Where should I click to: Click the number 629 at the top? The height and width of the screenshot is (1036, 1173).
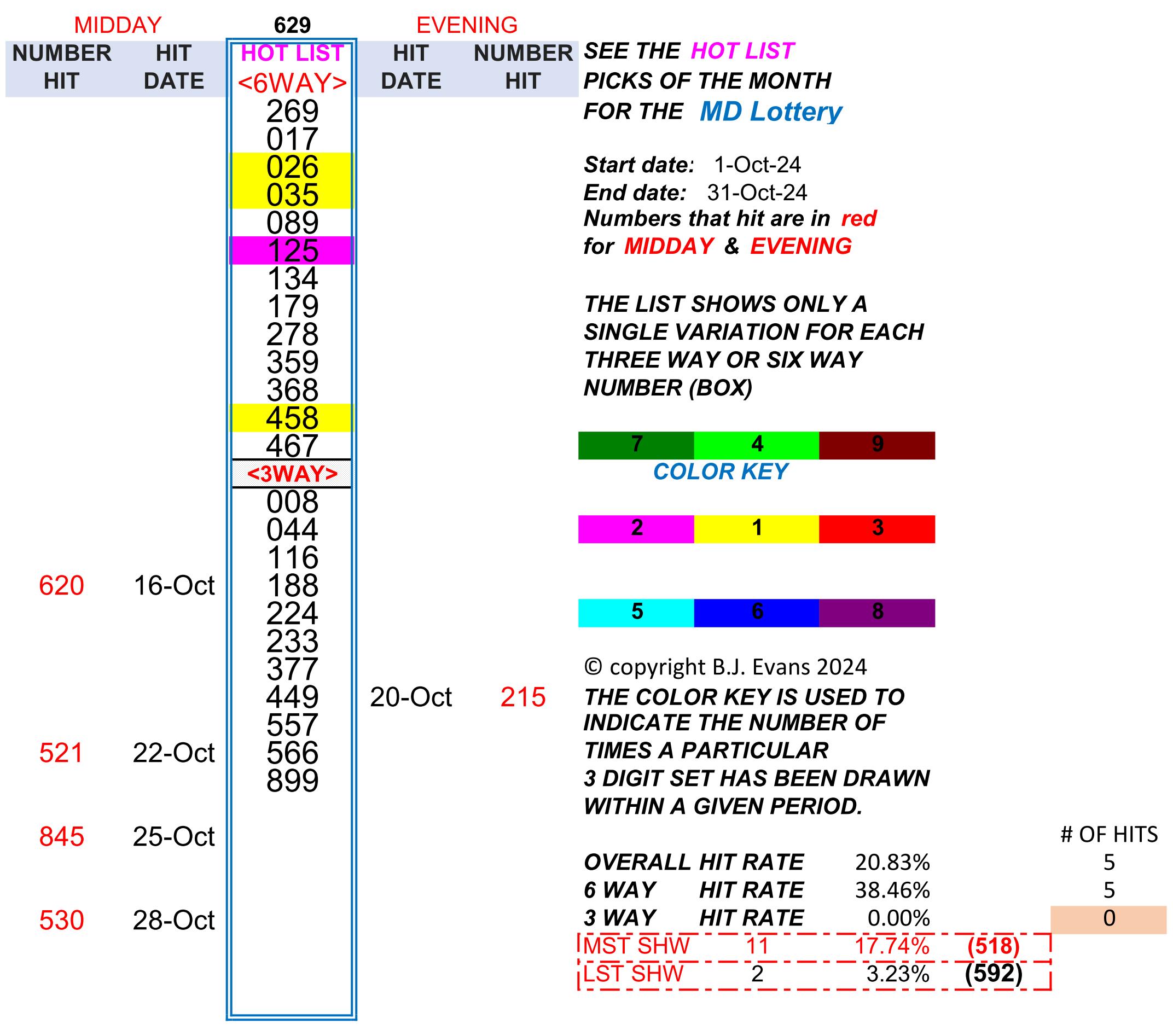click(292, 25)
